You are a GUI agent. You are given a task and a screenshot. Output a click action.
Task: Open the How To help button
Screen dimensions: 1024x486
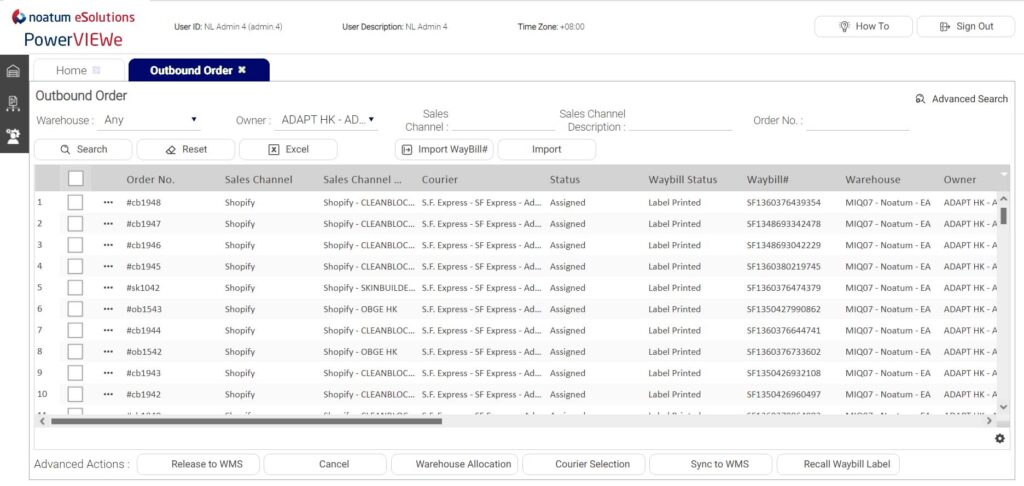863,26
